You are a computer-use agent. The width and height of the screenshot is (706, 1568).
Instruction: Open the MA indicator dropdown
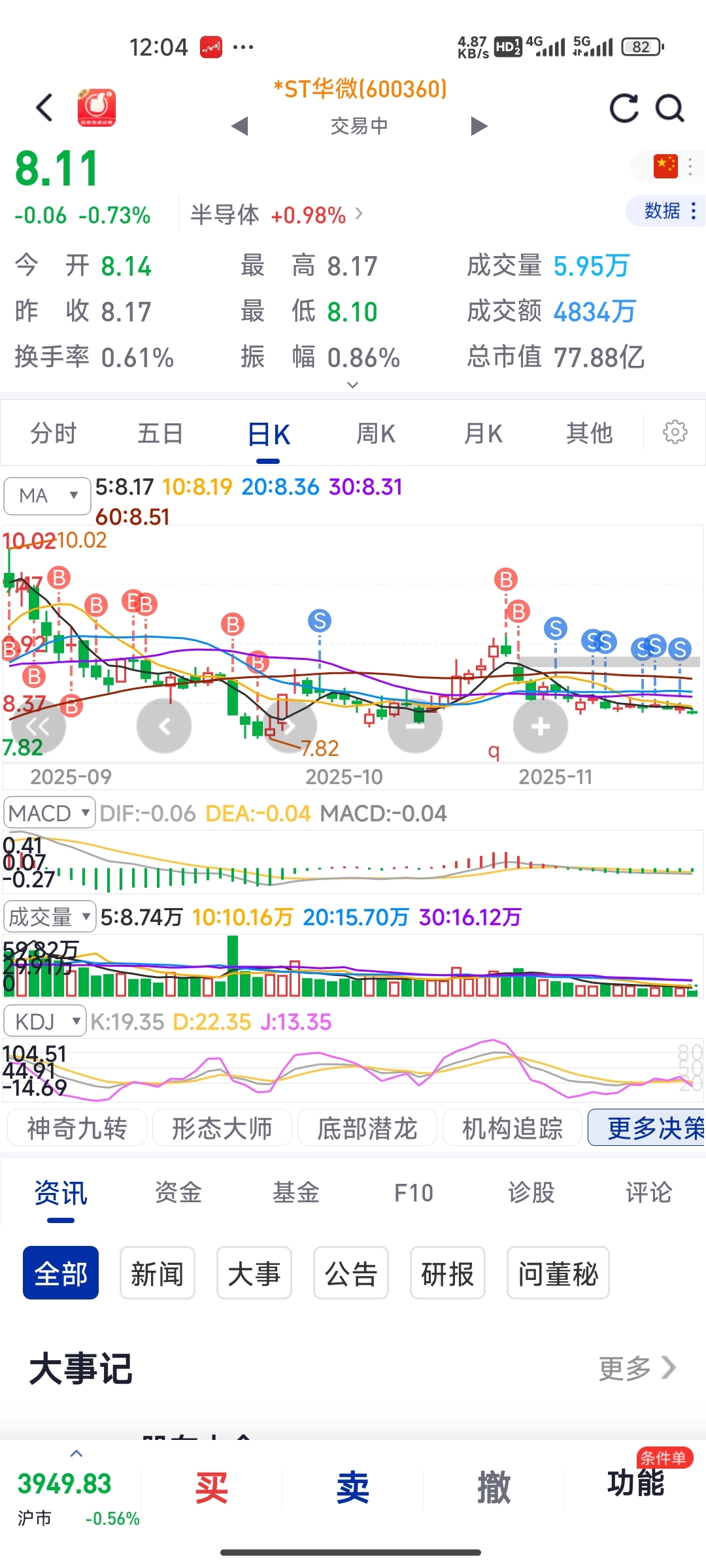click(47, 496)
